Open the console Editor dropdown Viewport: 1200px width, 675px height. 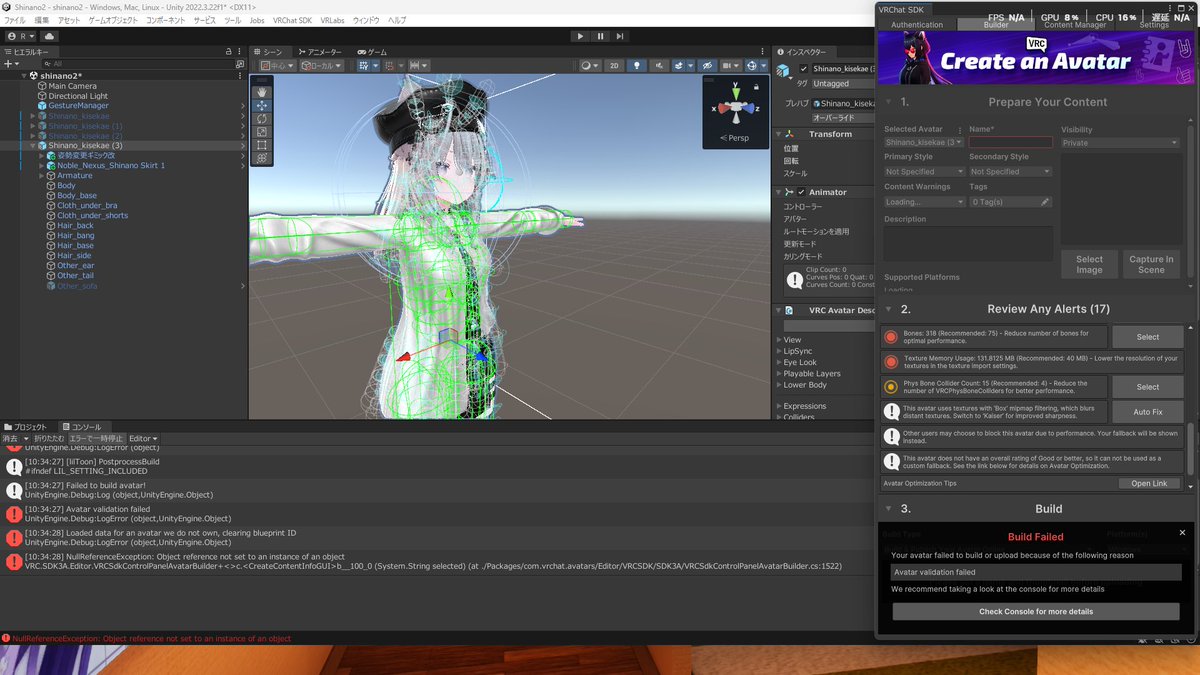click(143, 438)
